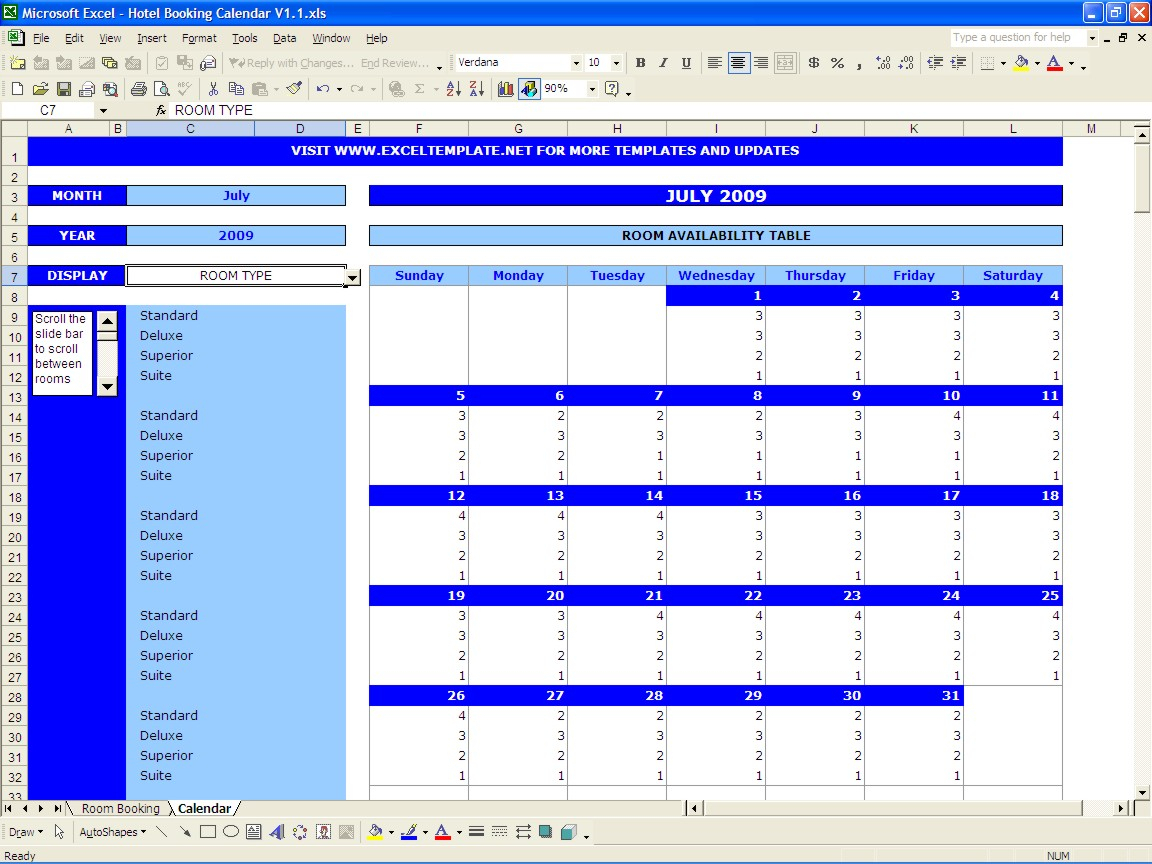Toggle Italic formatting
This screenshot has height=864, width=1152.
pos(663,63)
